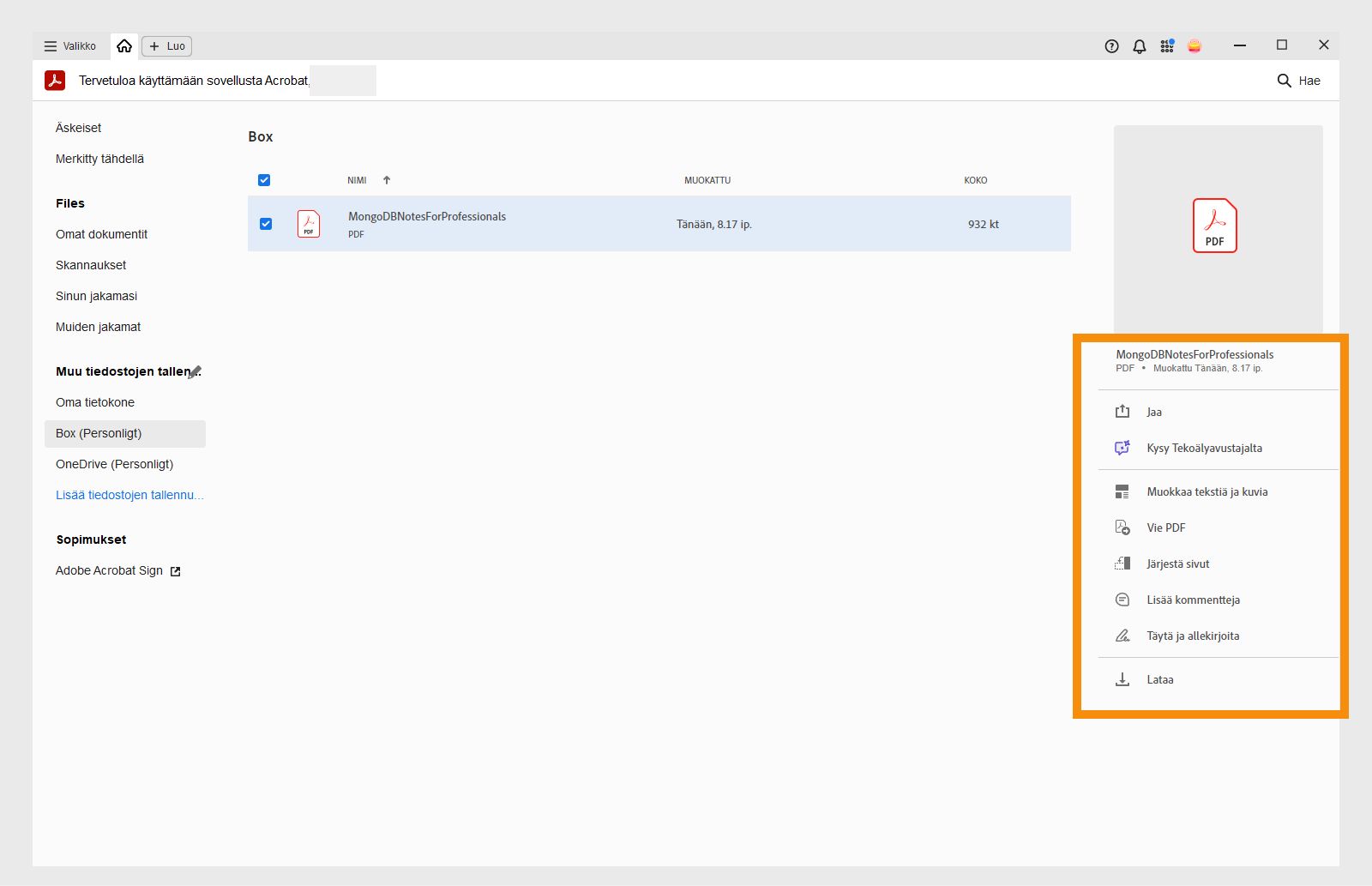Screen dimensions: 1372x886
Task: Open the Valikko hamburger menu
Action: (x=70, y=46)
